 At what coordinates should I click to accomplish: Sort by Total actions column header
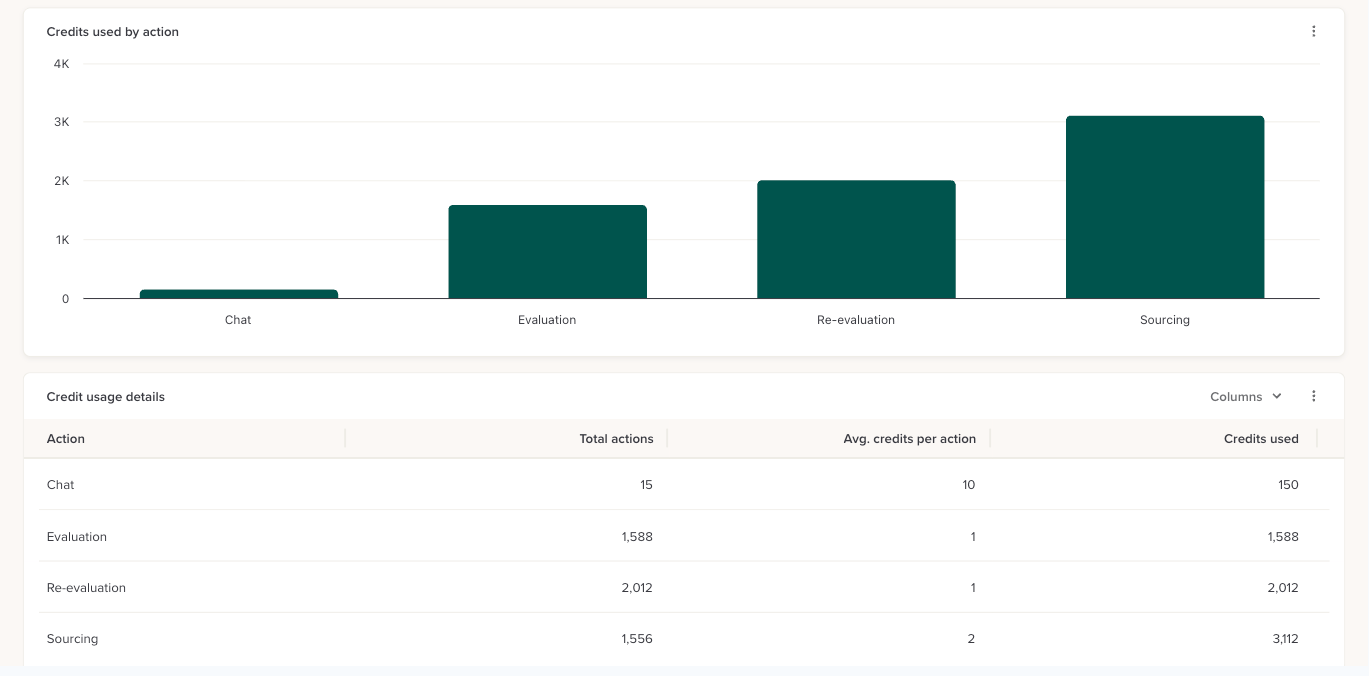click(616, 439)
